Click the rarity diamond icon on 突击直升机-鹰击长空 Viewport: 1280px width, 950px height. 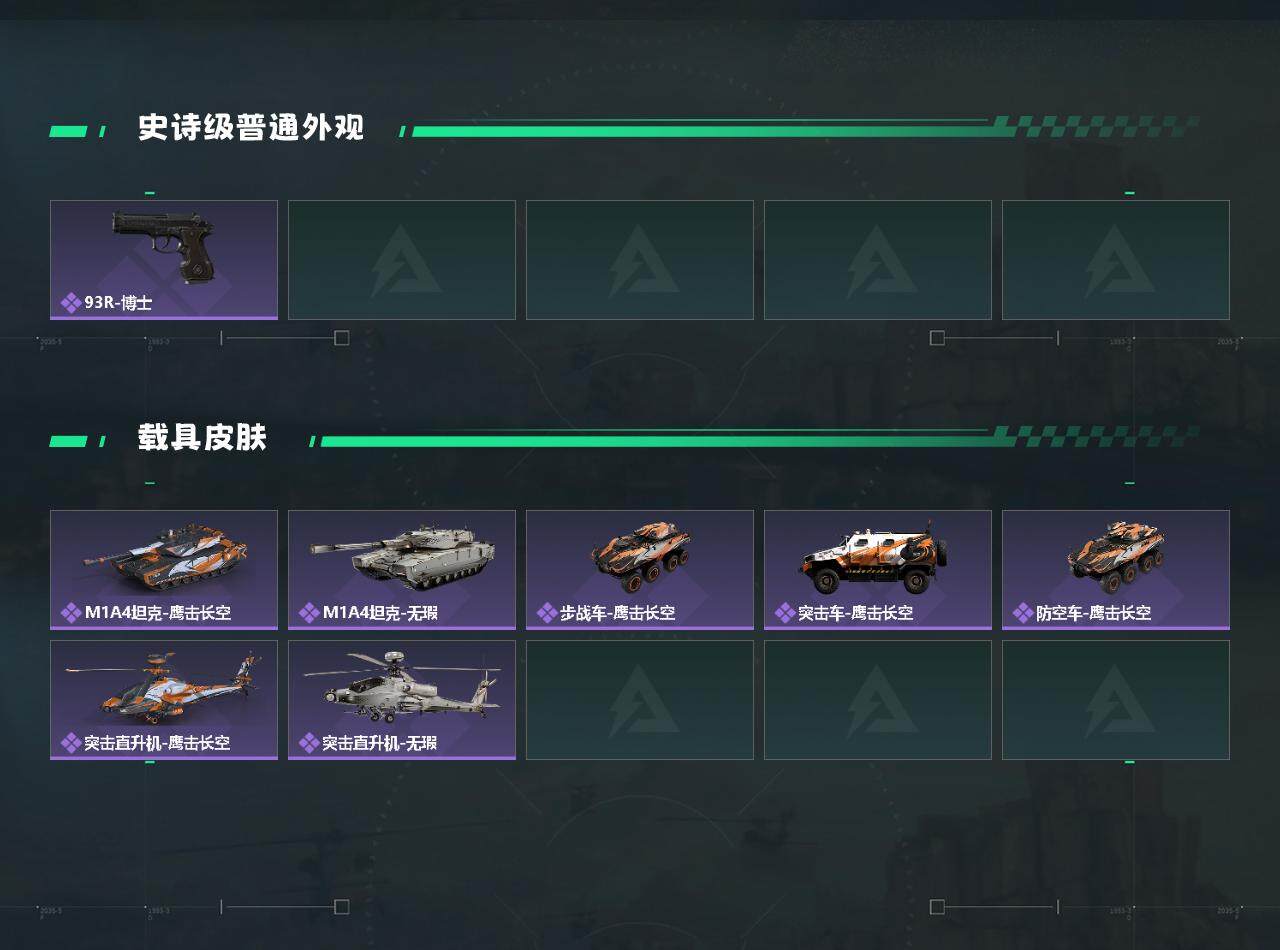coord(71,742)
